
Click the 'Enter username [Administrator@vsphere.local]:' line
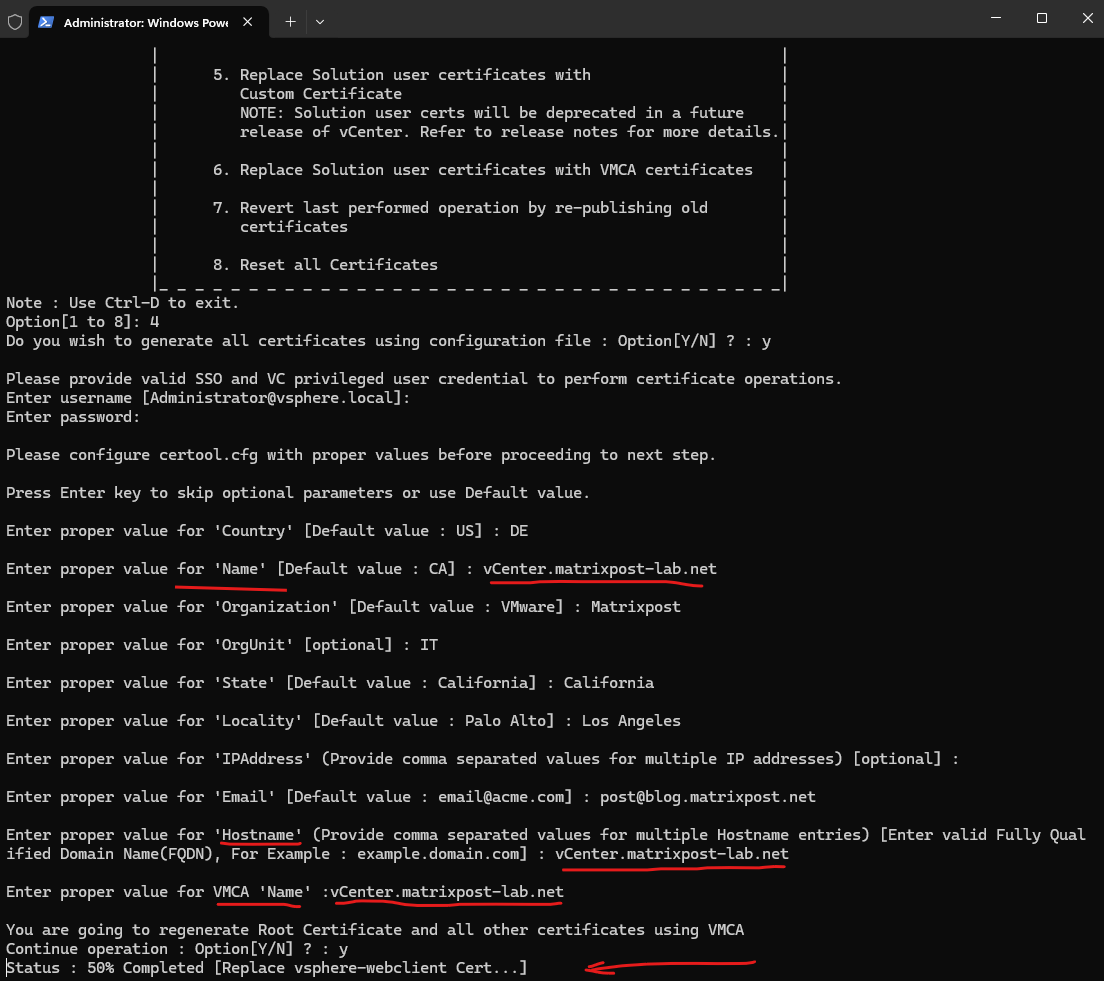208,398
